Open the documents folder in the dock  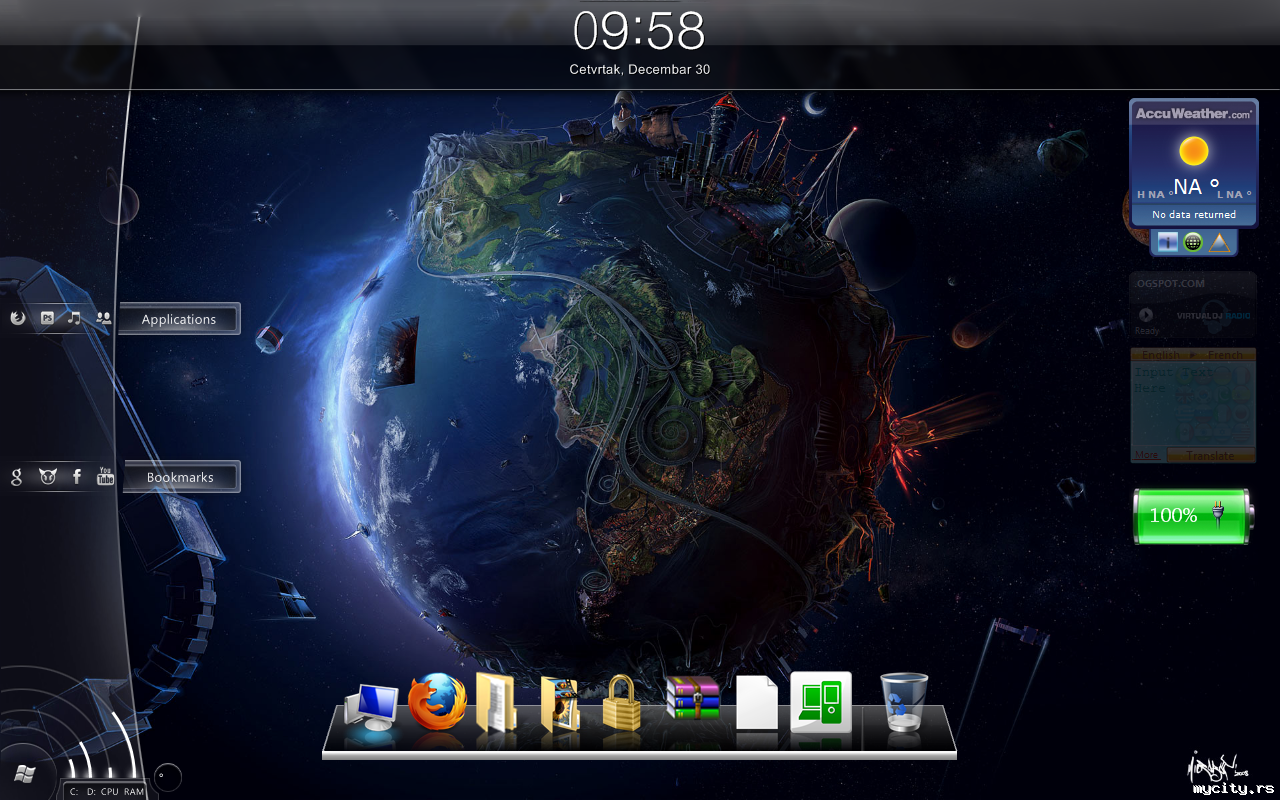(496, 702)
